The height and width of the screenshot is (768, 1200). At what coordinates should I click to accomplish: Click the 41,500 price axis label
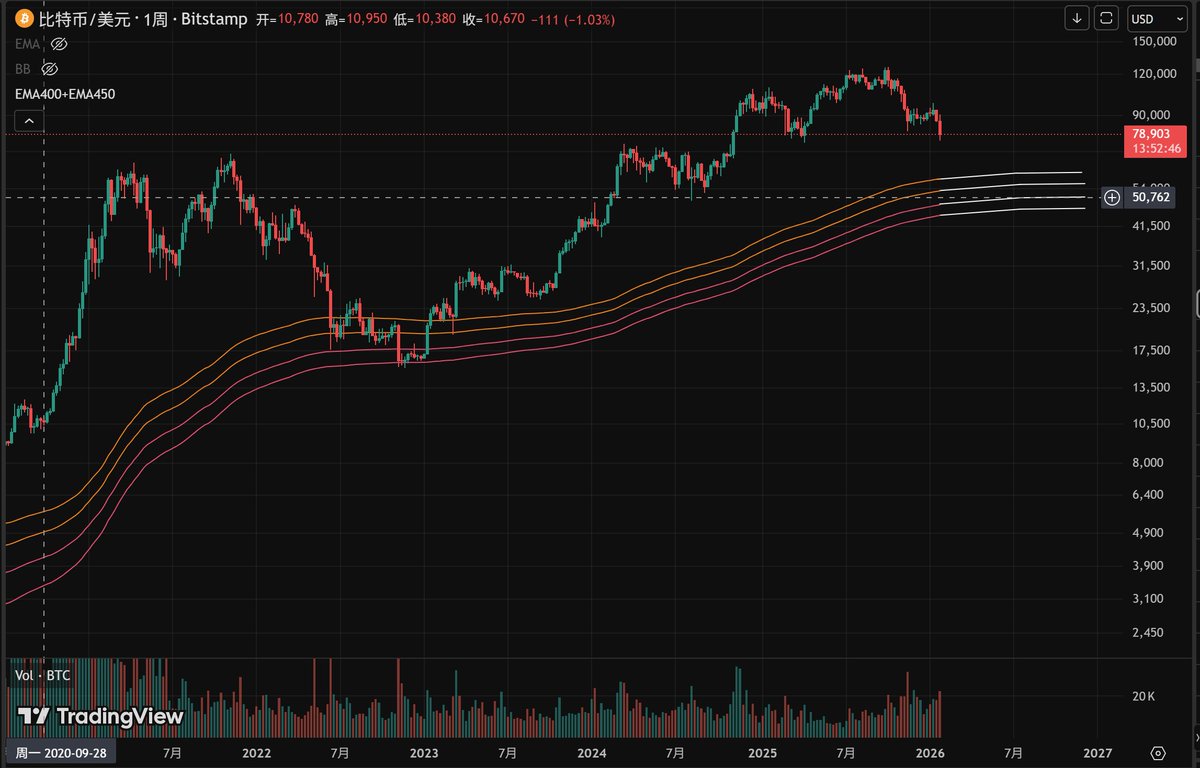click(x=1150, y=227)
